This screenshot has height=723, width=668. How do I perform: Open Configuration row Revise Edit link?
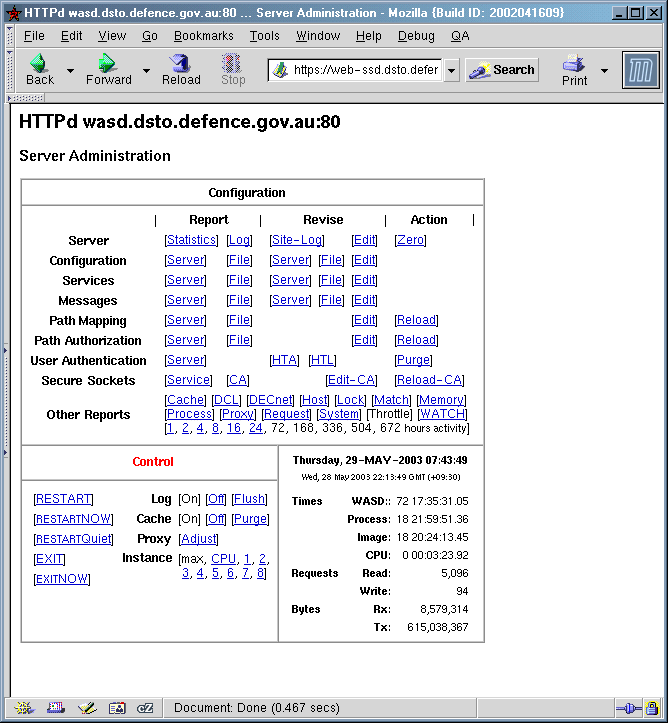pos(364,260)
